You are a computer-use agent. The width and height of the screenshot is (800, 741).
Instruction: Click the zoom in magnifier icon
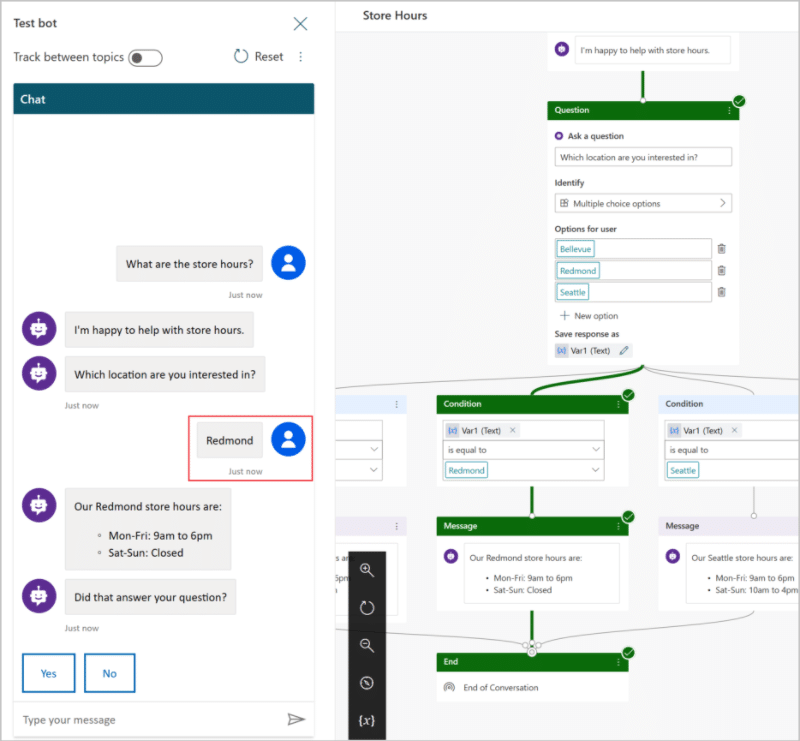[x=367, y=570]
